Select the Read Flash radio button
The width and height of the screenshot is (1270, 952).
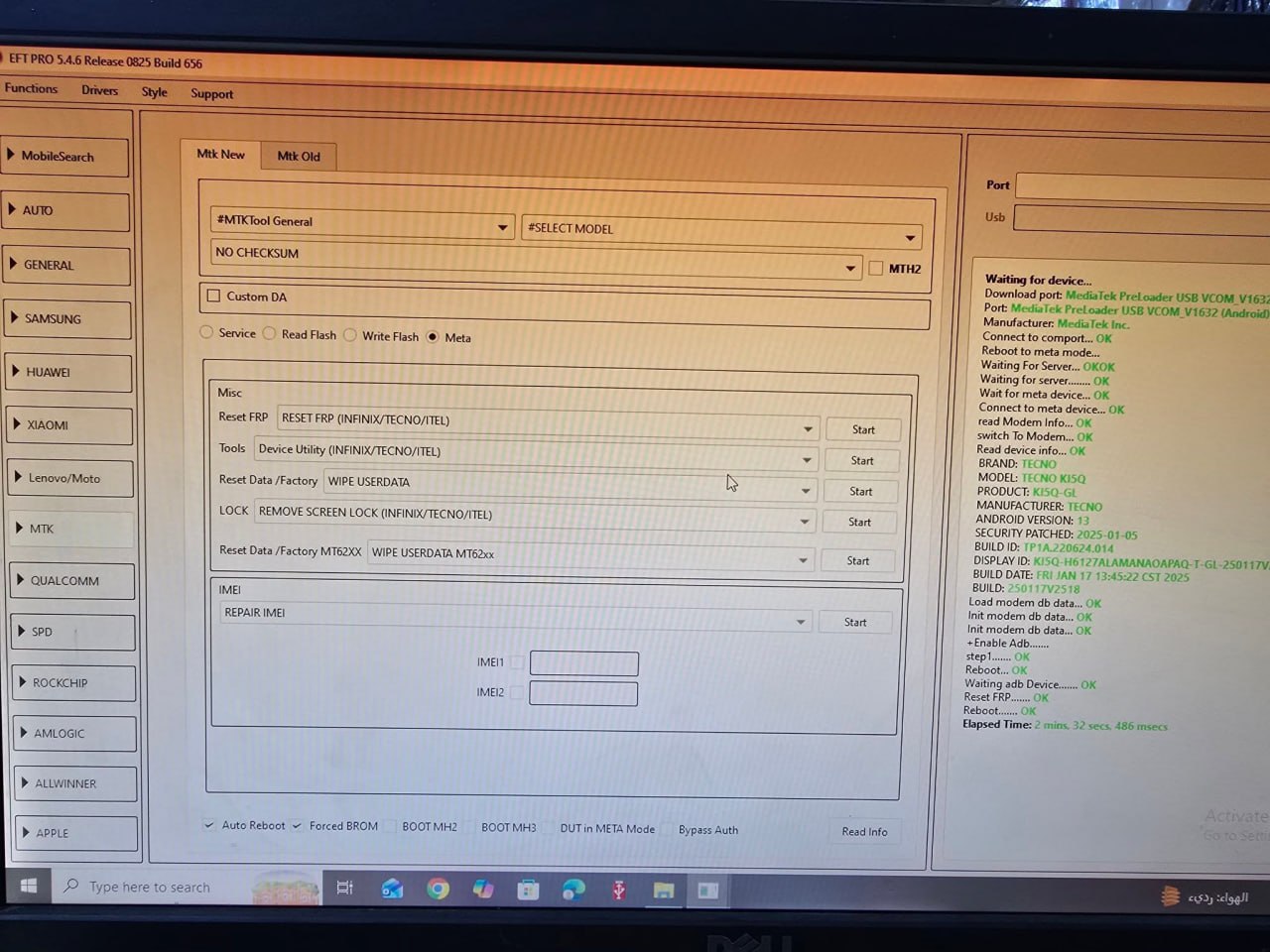(269, 334)
